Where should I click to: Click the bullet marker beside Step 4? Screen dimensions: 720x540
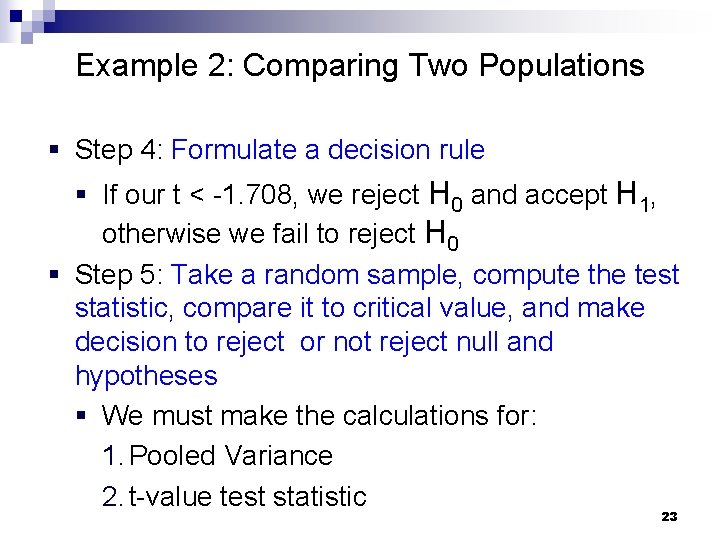click(55, 149)
